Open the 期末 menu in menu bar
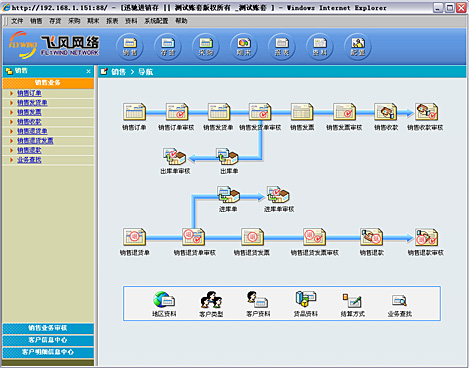469x368 pixels. tap(93, 21)
